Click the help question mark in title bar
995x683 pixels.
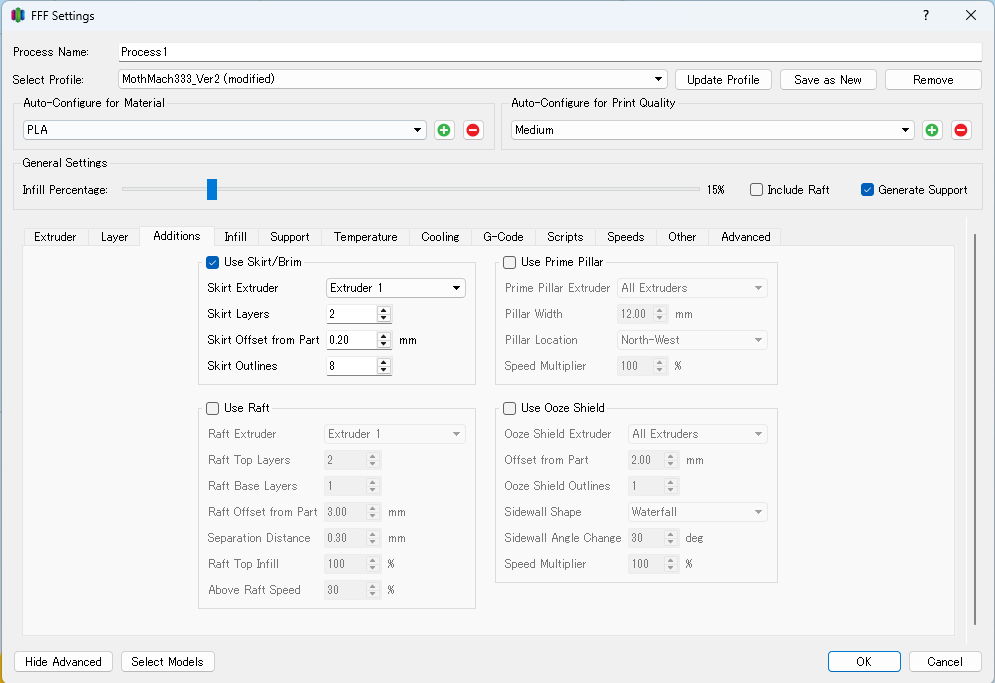coord(926,15)
